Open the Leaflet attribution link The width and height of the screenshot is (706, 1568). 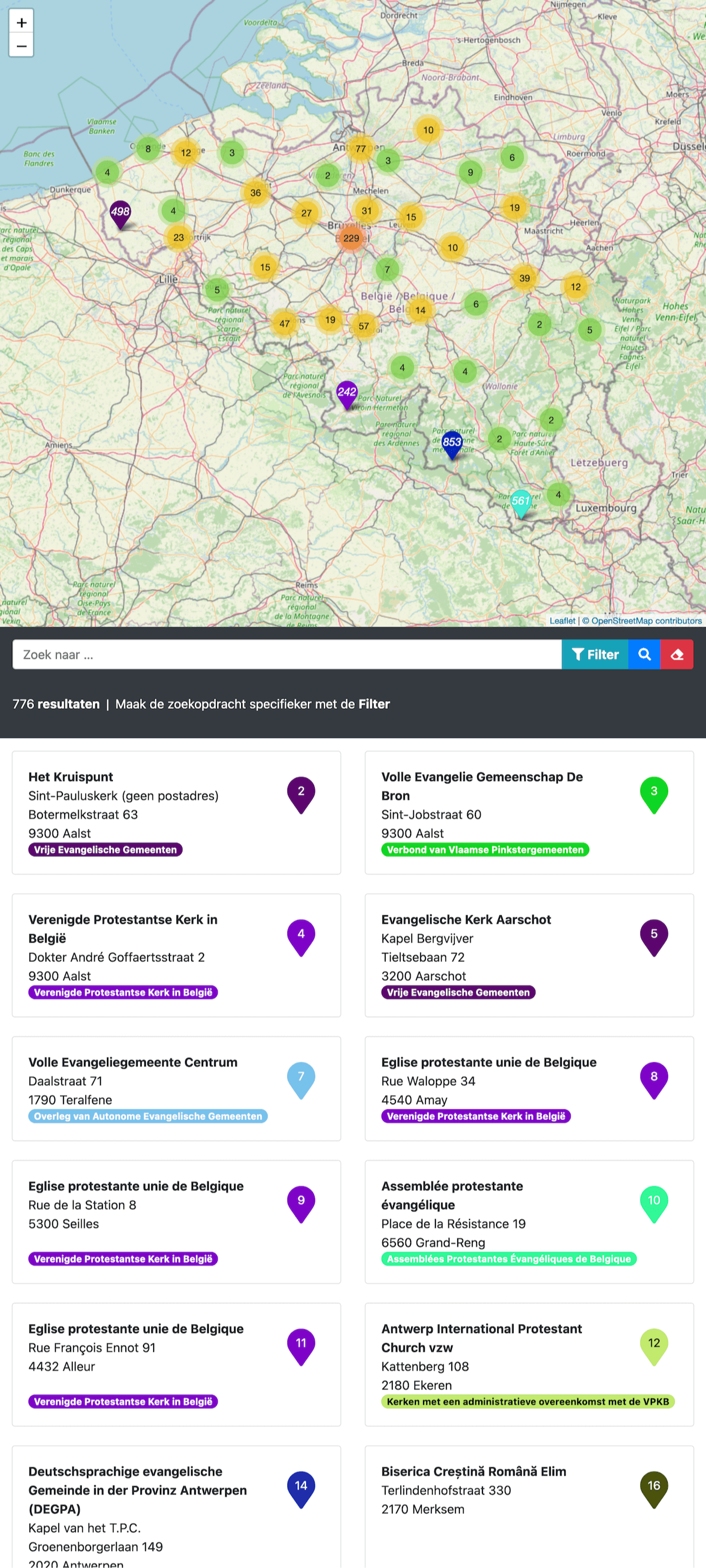click(562, 621)
